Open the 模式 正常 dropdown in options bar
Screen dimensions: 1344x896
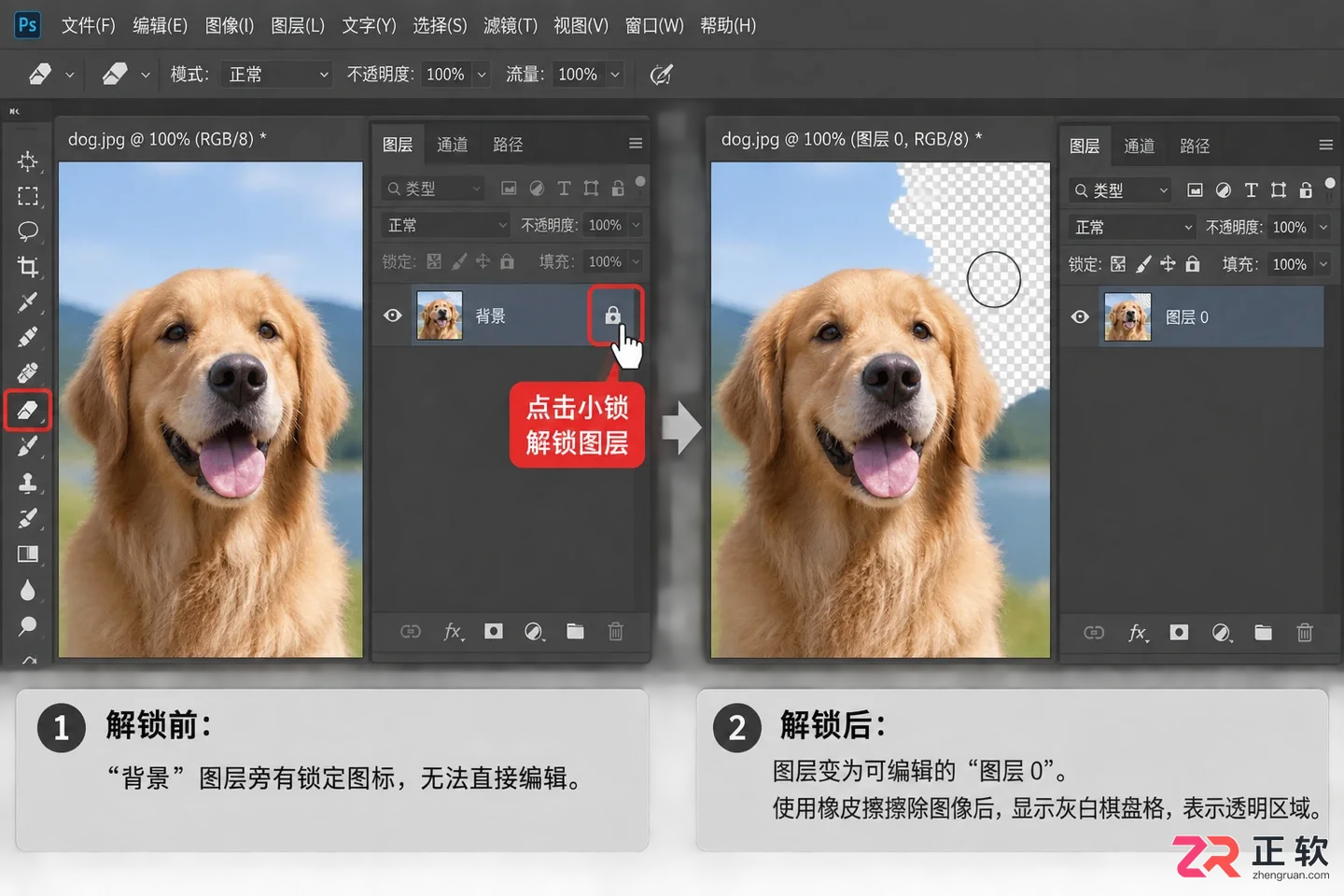pyautogui.click(x=278, y=74)
